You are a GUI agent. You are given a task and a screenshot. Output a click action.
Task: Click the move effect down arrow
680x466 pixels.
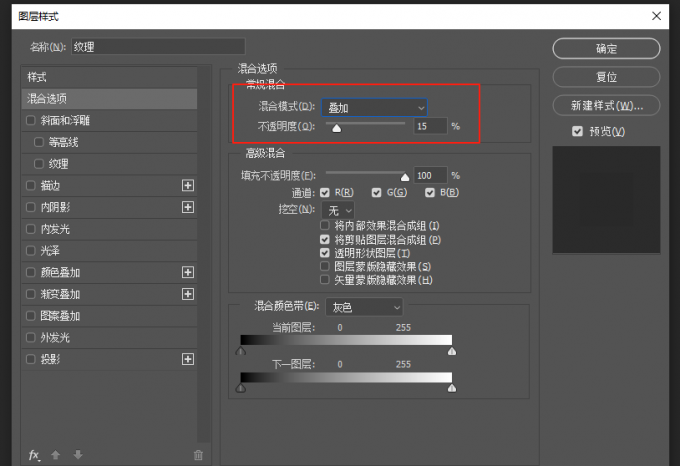click(x=78, y=455)
